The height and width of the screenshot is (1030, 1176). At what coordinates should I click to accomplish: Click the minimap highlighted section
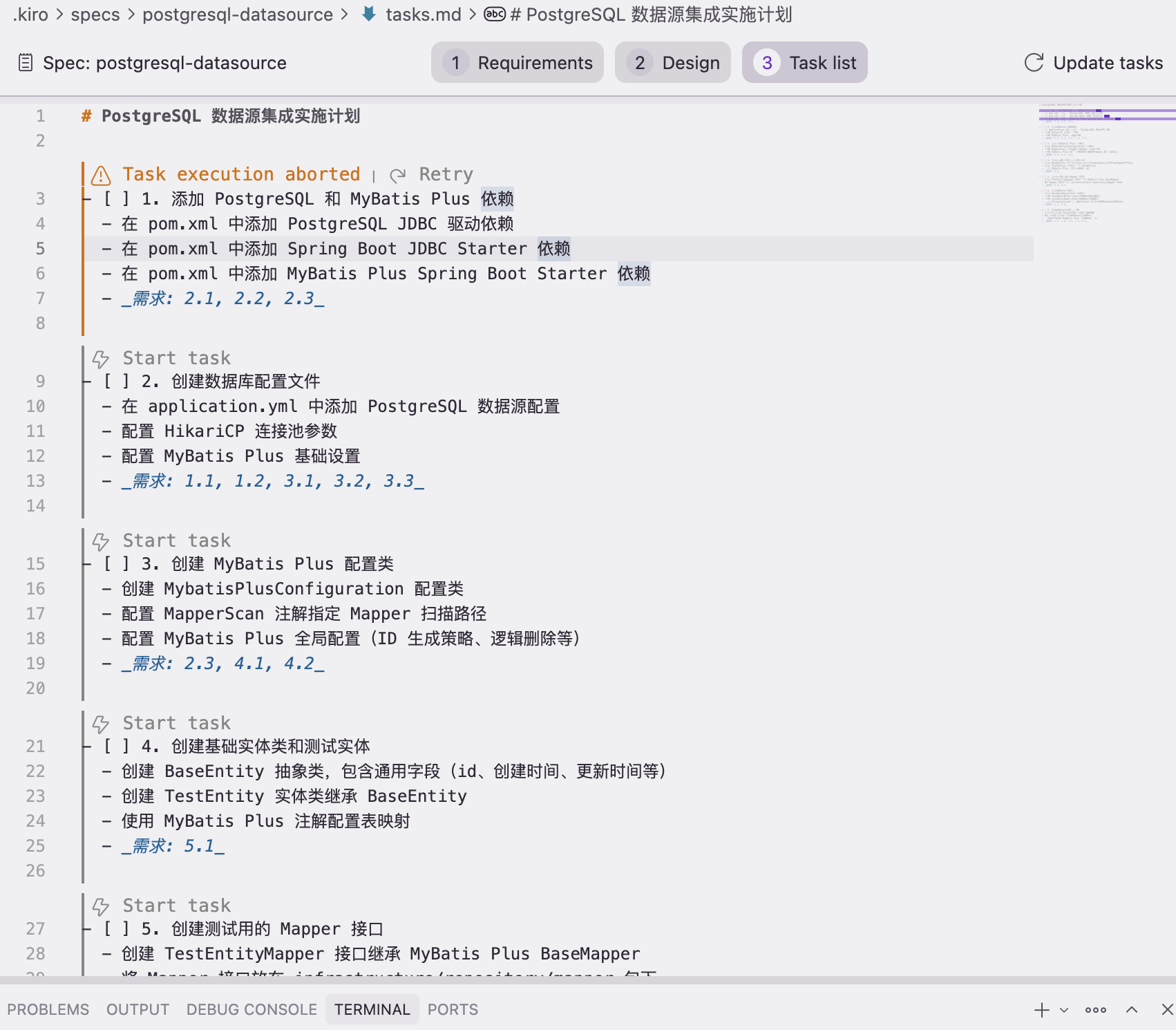(x=1106, y=114)
